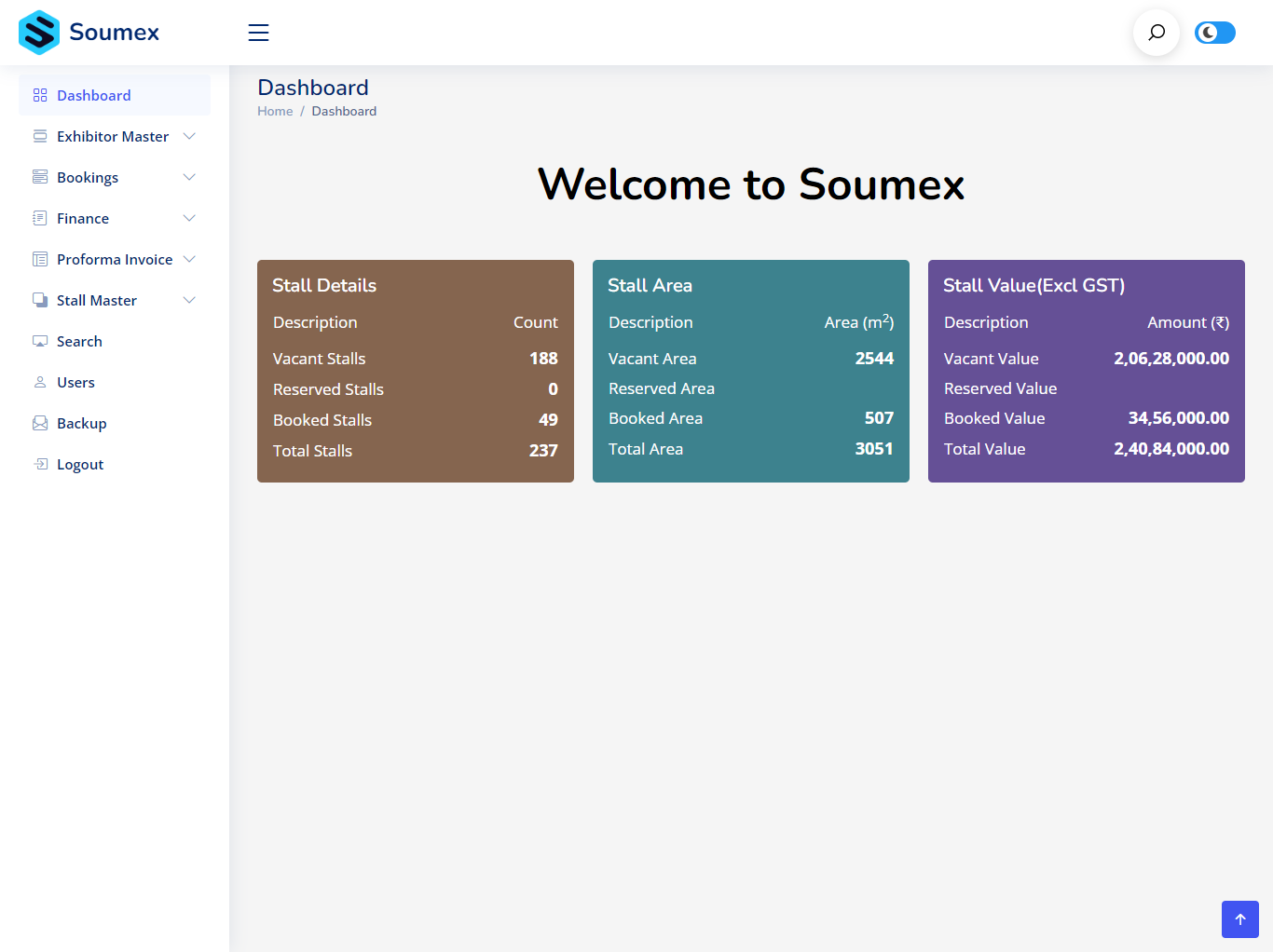This screenshot has height=952, width=1273.
Task: Click the Dashboard breadcrumb text
Action: coord(344,111)
